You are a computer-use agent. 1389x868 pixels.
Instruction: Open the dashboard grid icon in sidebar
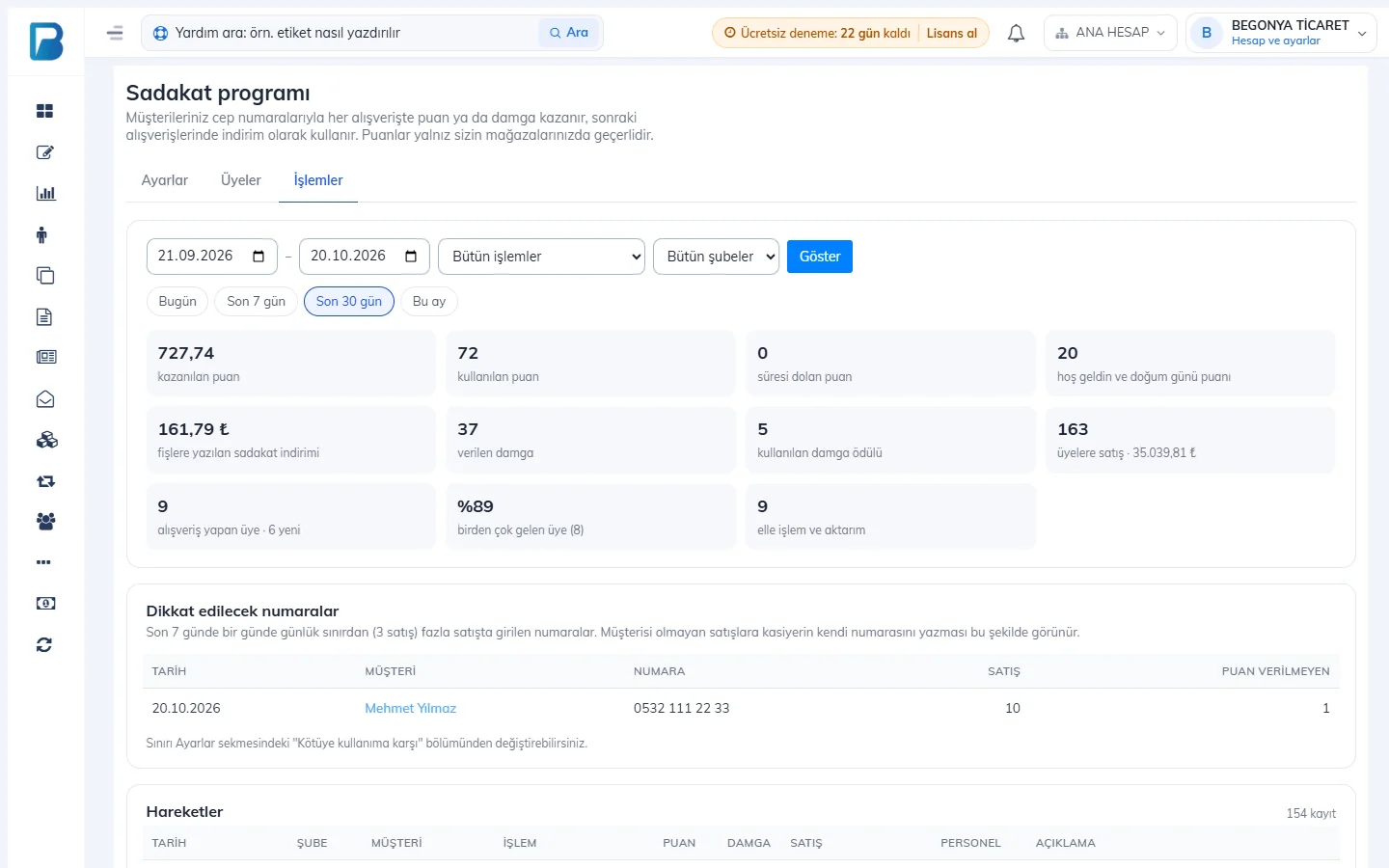44,111
